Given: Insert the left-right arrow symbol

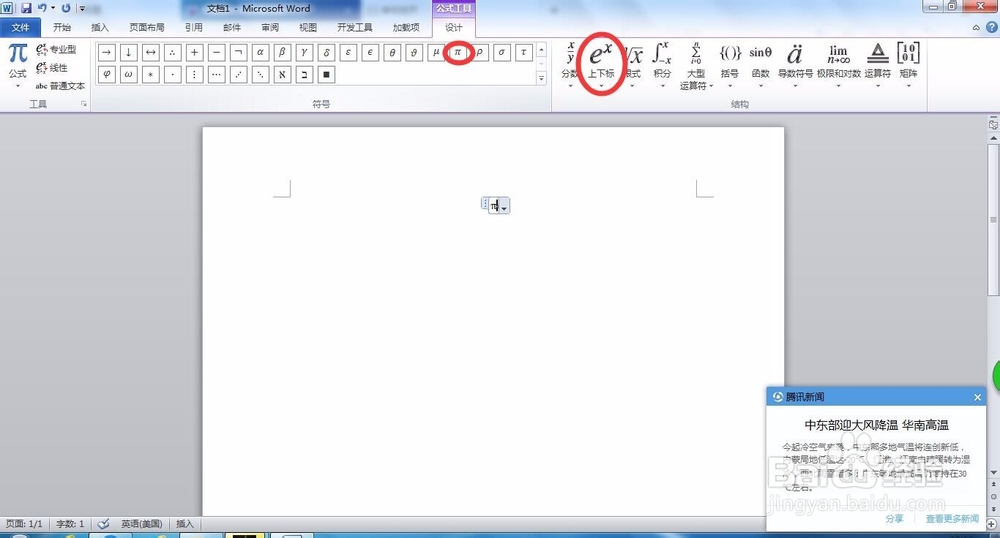Looking at the screenshot, I should pyautogui.click(x=151, y=53).
